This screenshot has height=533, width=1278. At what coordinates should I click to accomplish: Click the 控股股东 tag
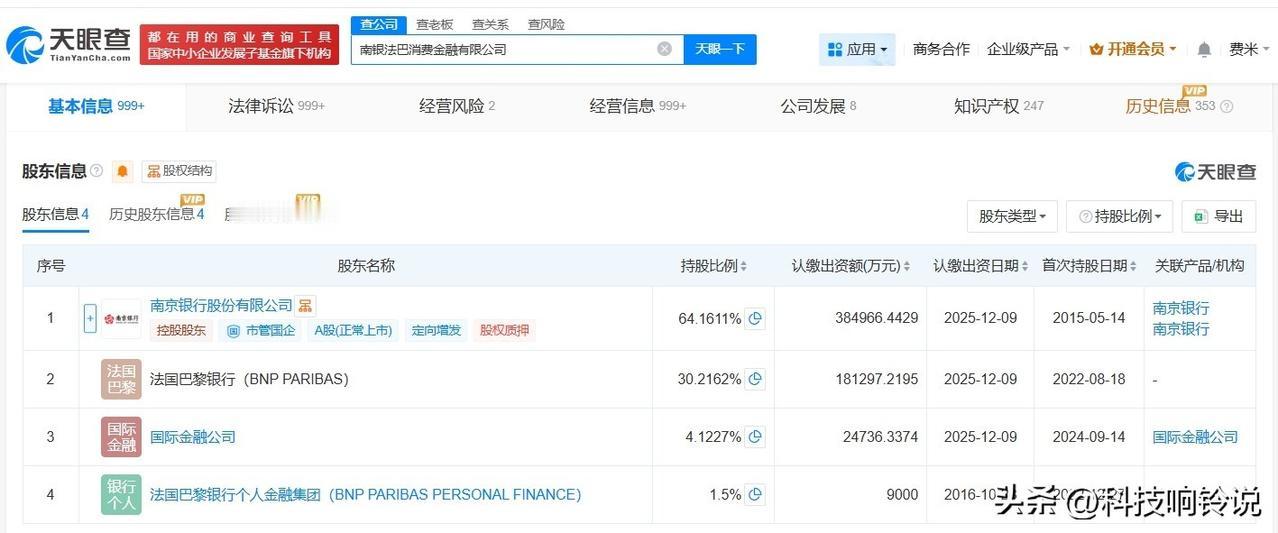pos(181,330)
